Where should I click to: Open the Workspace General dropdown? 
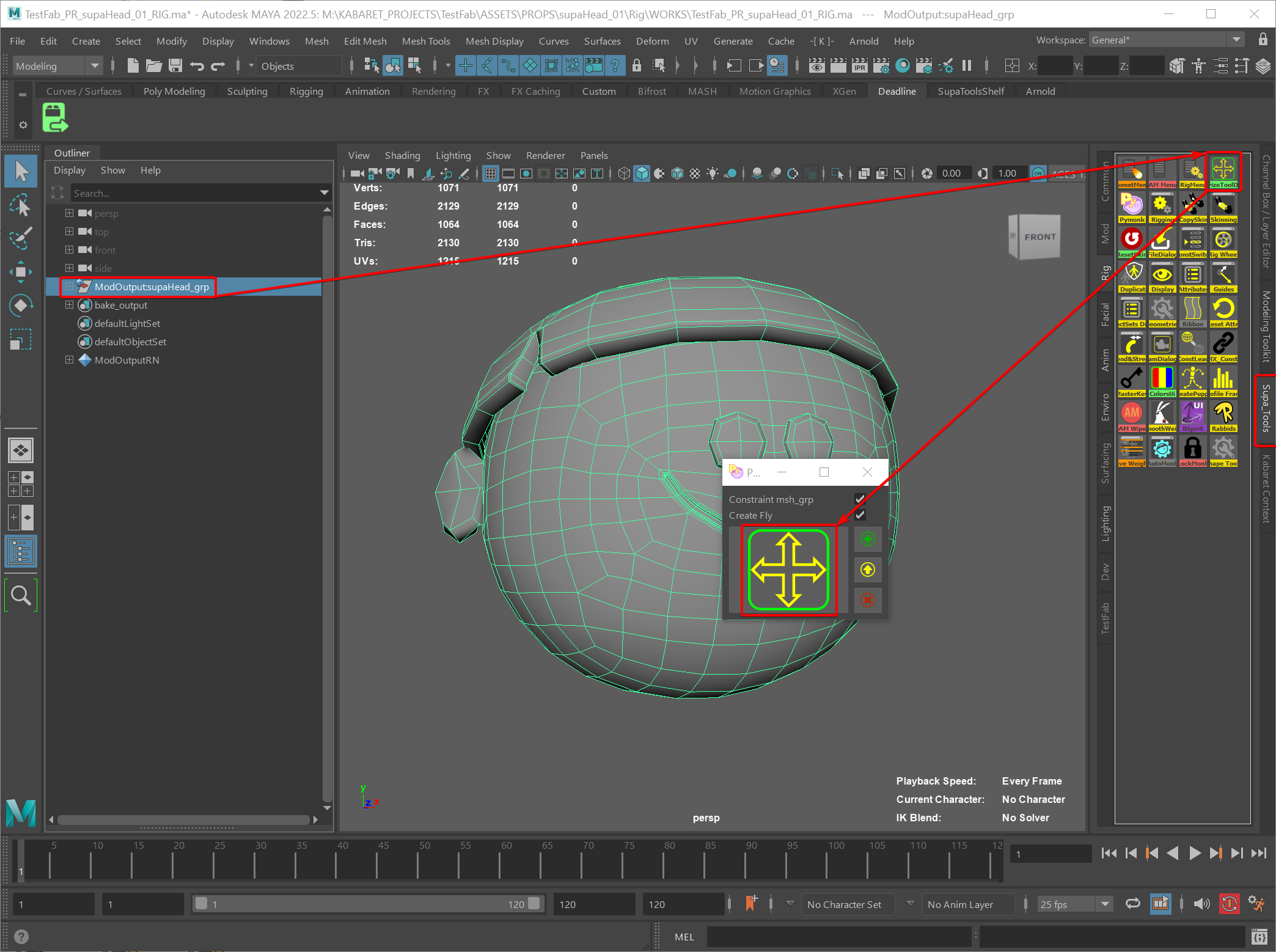coord(1167,40)
